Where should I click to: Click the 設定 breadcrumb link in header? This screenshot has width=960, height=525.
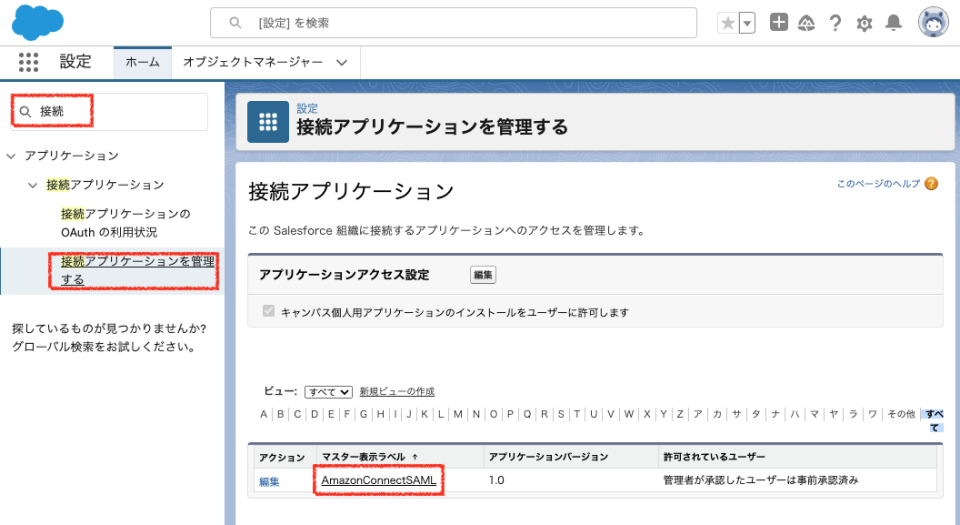(x=307, y=108)
